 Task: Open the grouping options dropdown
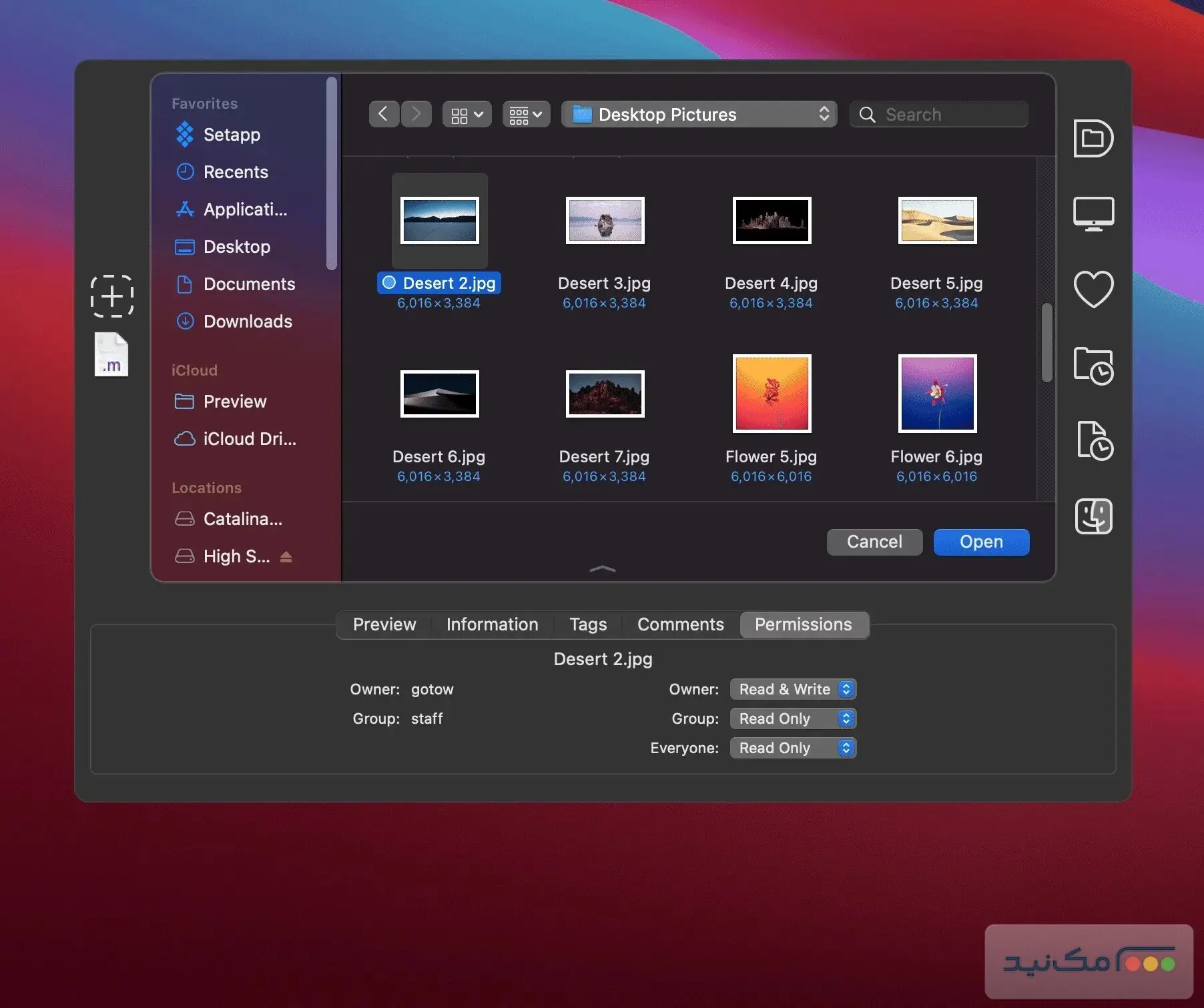click(525, 113)
